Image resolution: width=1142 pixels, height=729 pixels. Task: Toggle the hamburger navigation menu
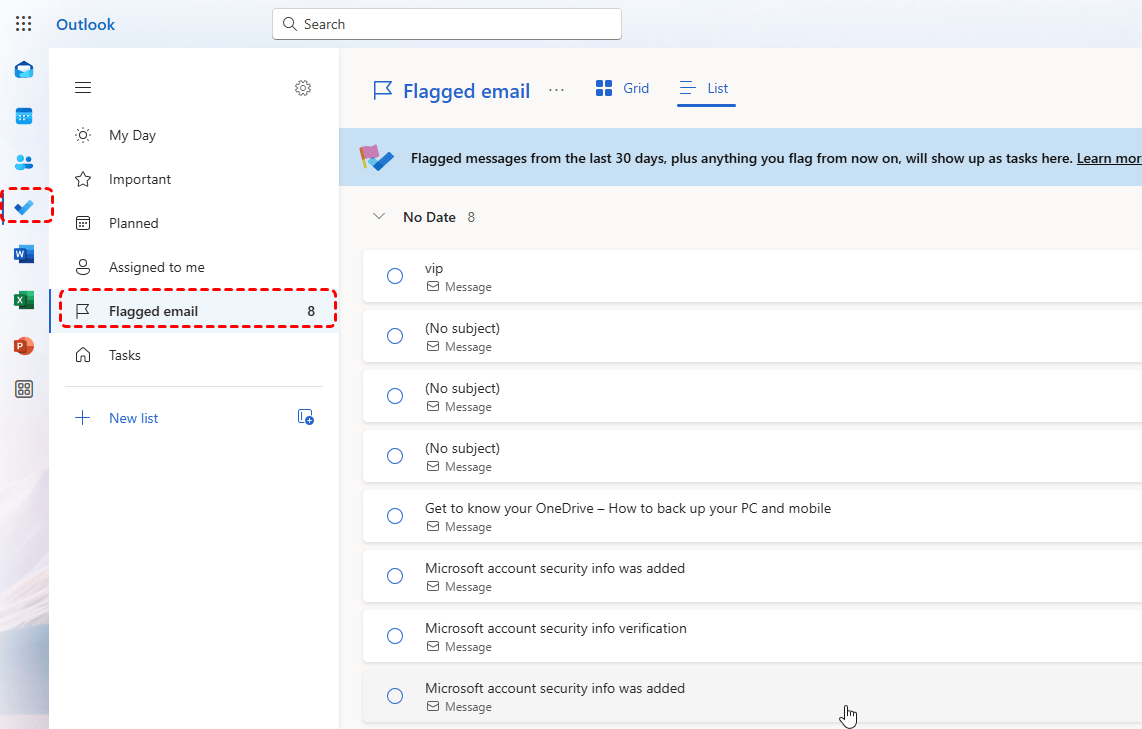(83, 87)
